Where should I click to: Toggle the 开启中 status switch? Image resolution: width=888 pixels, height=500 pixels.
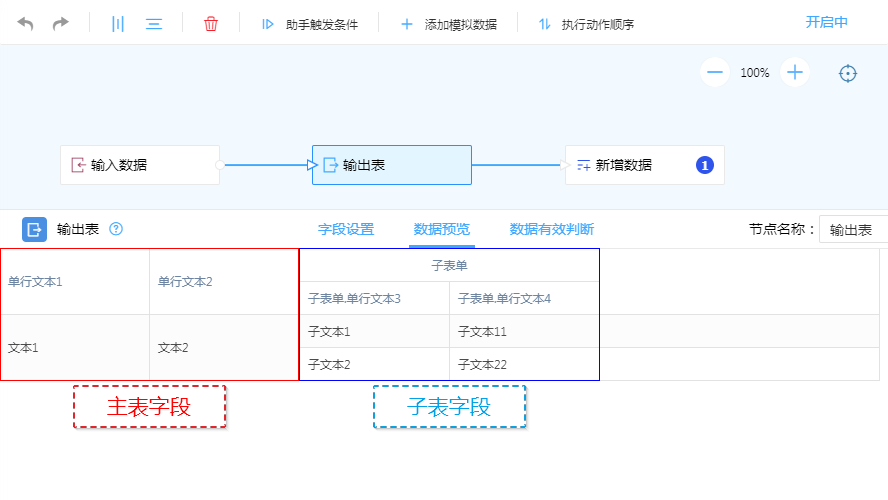click(826, 22)
